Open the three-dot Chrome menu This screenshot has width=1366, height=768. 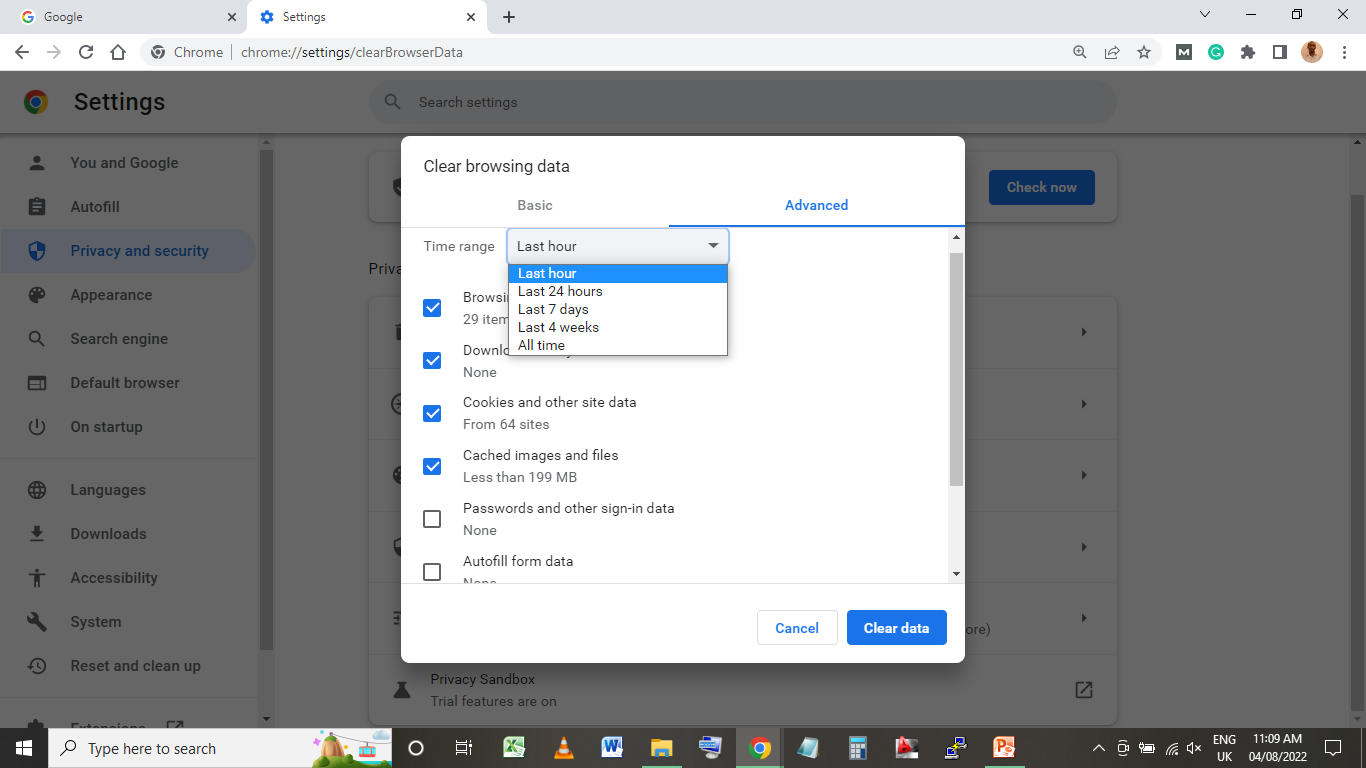pos(1345,51)
